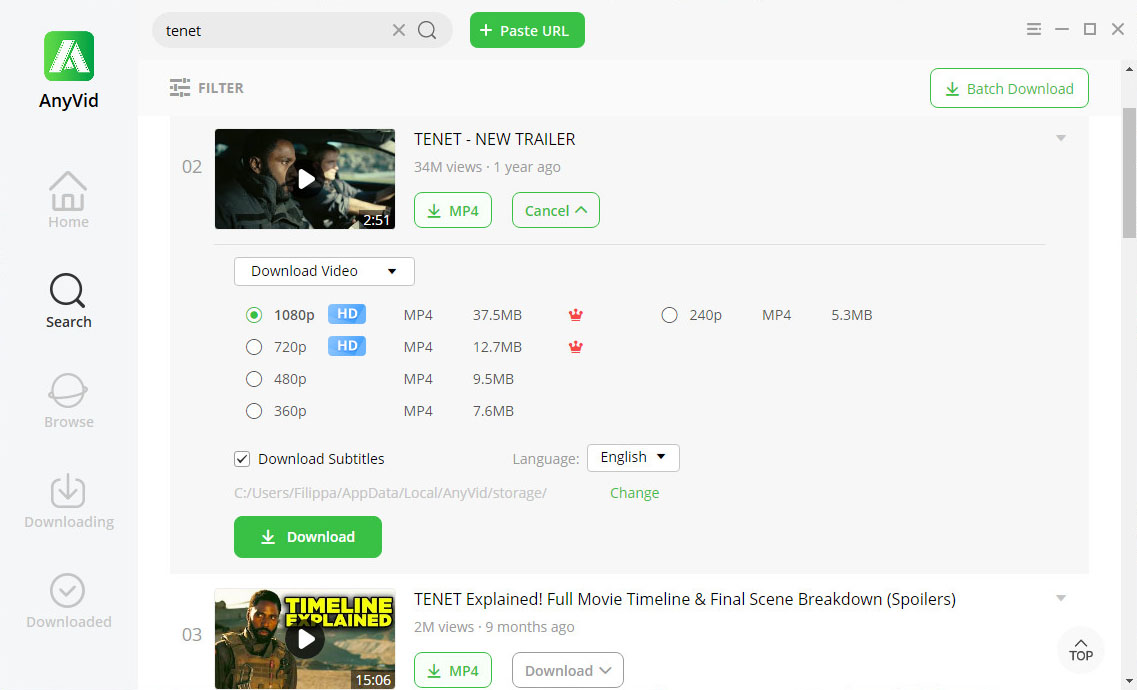Click the vertical scrollbar thumb
This screenshot has width=1137, height=690.
(1129, 172)
